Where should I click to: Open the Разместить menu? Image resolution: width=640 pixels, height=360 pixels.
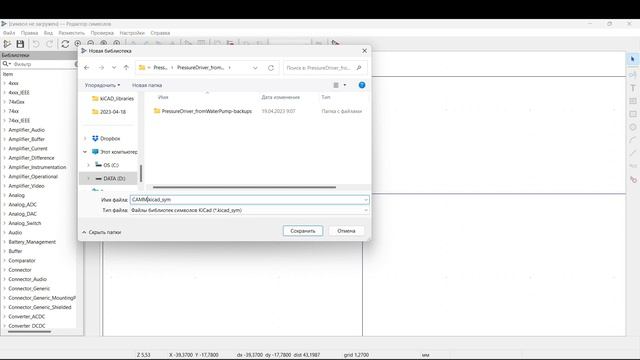[x=72, y=33]
